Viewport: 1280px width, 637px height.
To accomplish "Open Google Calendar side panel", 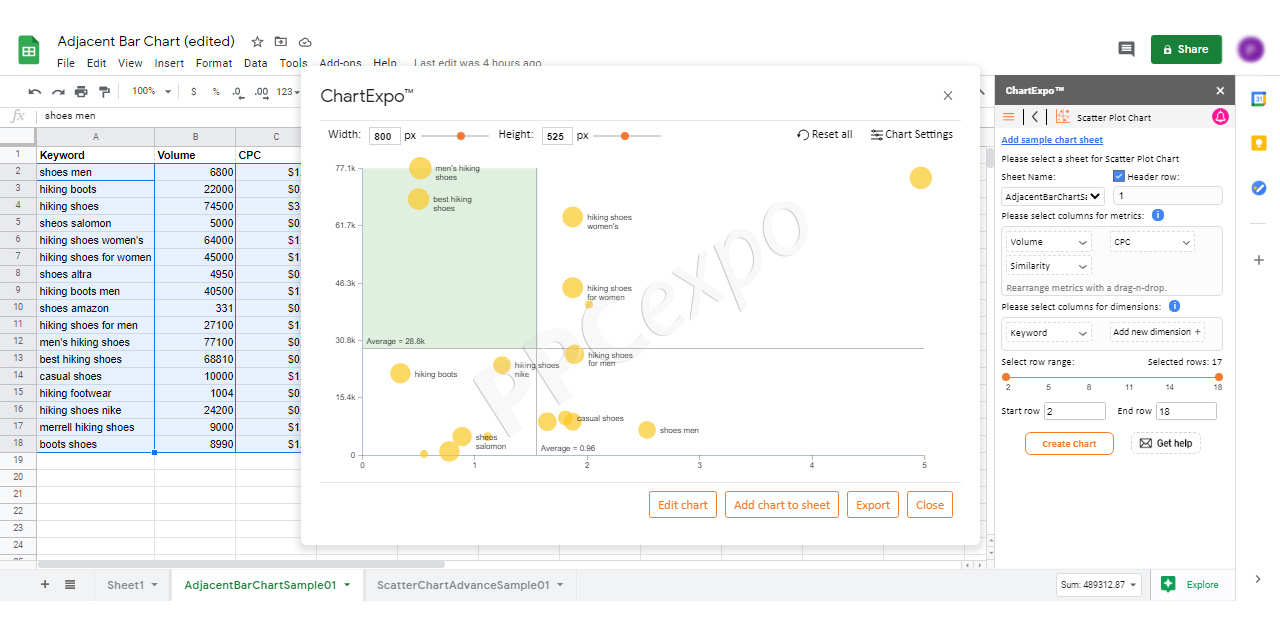I will pos(1259,98).
